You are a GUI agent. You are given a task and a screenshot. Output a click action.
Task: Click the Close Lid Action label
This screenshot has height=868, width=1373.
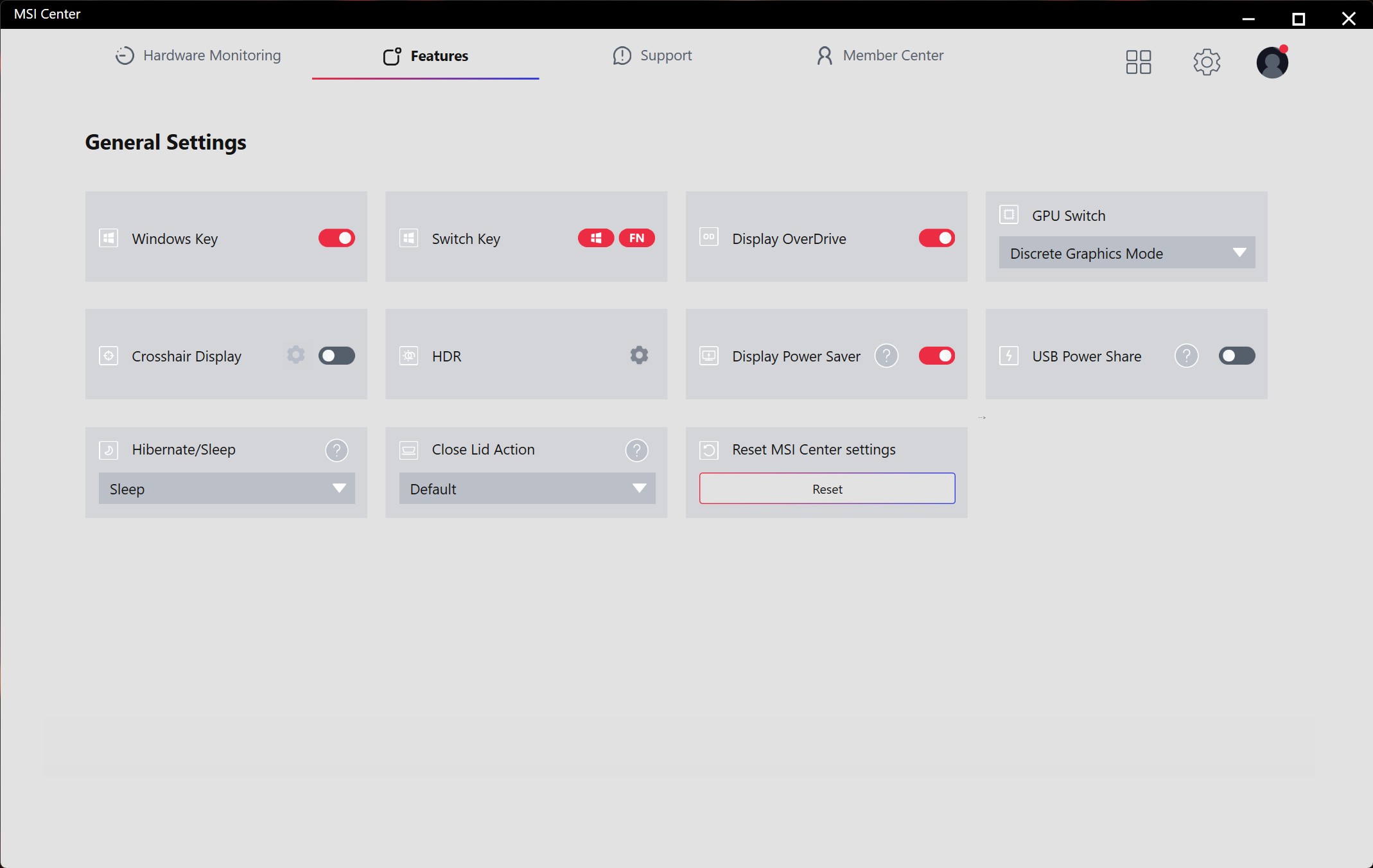pos(483,449)
